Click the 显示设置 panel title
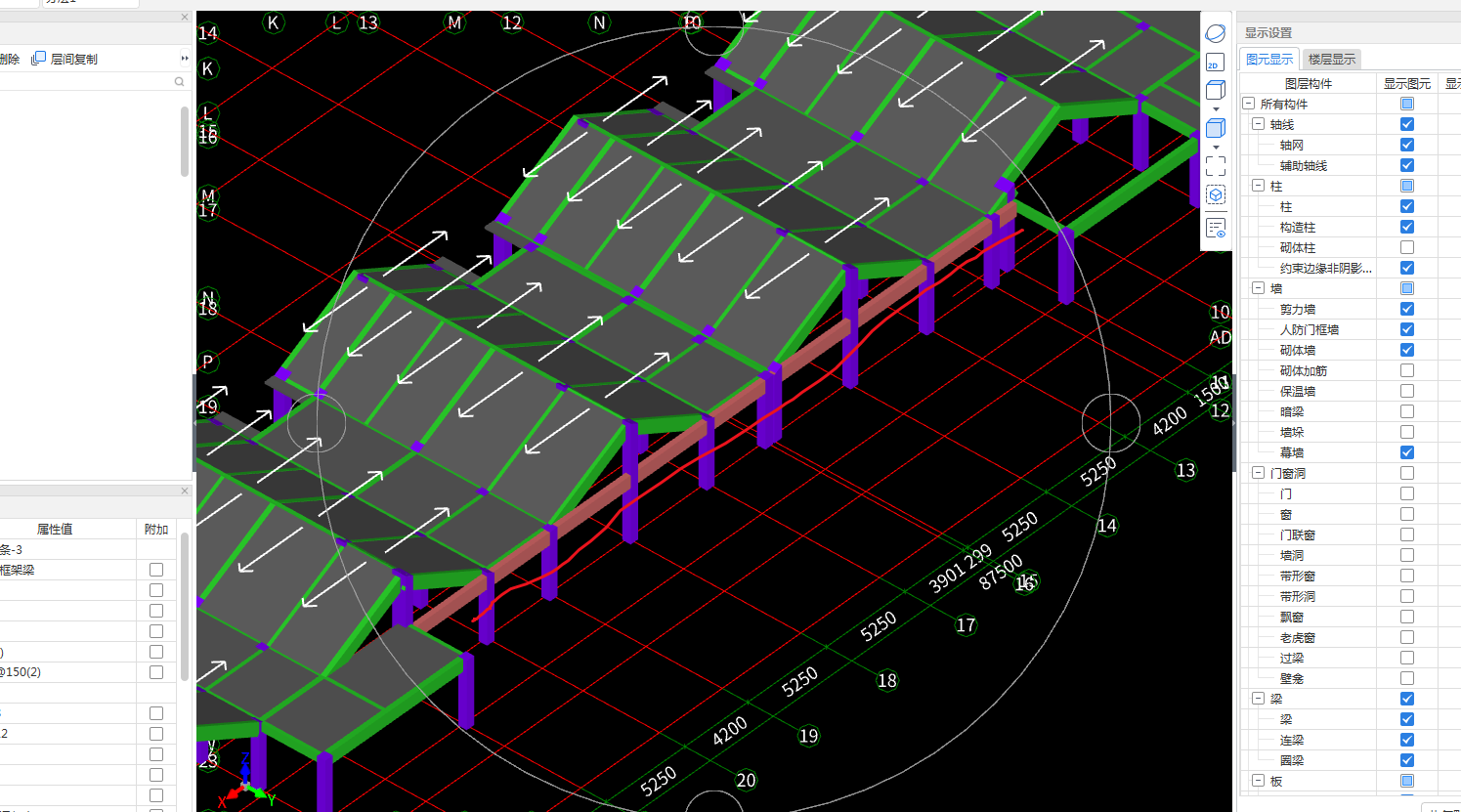Screen dimensions: 1461x812 [1268, 32]
